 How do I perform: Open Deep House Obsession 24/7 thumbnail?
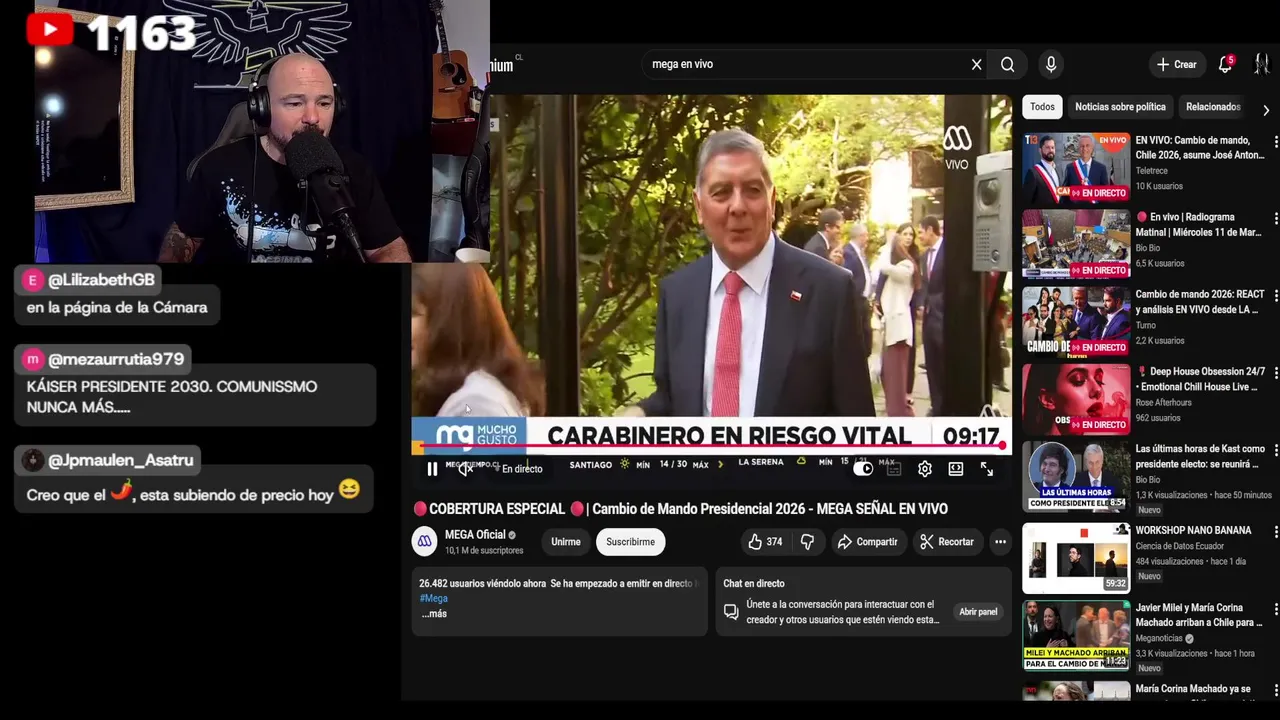point(1076,399)
